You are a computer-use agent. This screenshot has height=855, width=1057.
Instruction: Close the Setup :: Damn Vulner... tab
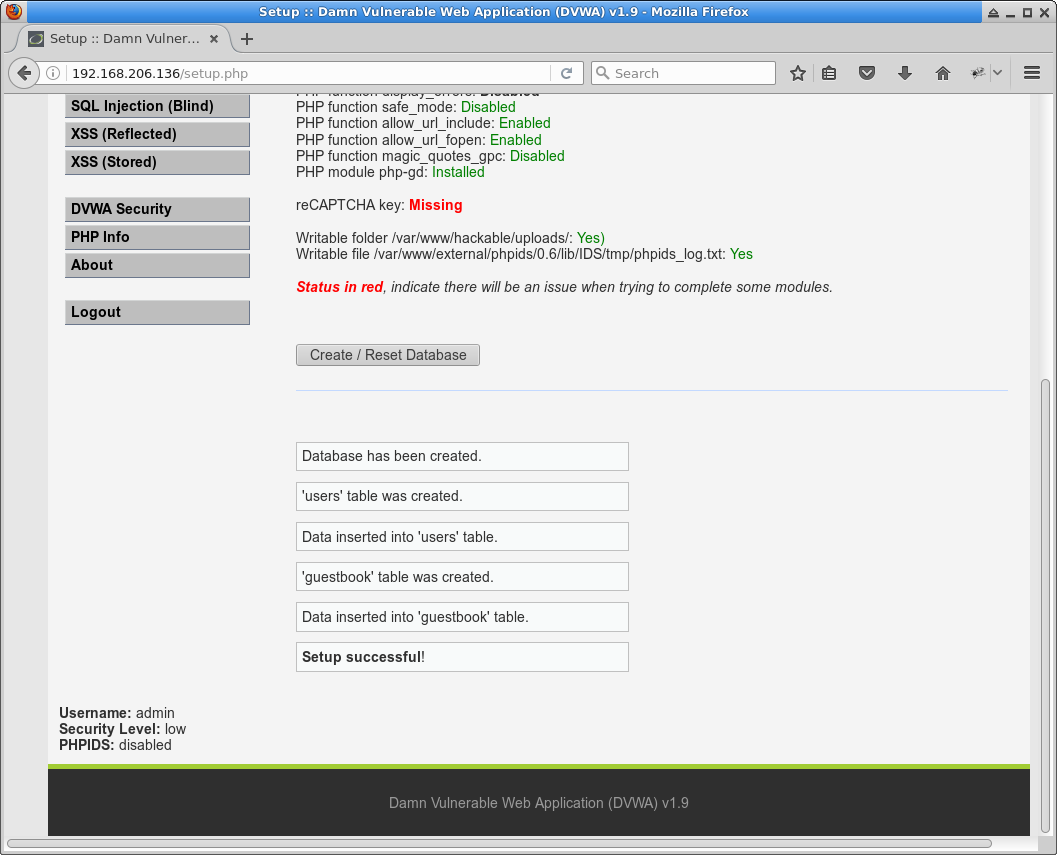[214, 39]
